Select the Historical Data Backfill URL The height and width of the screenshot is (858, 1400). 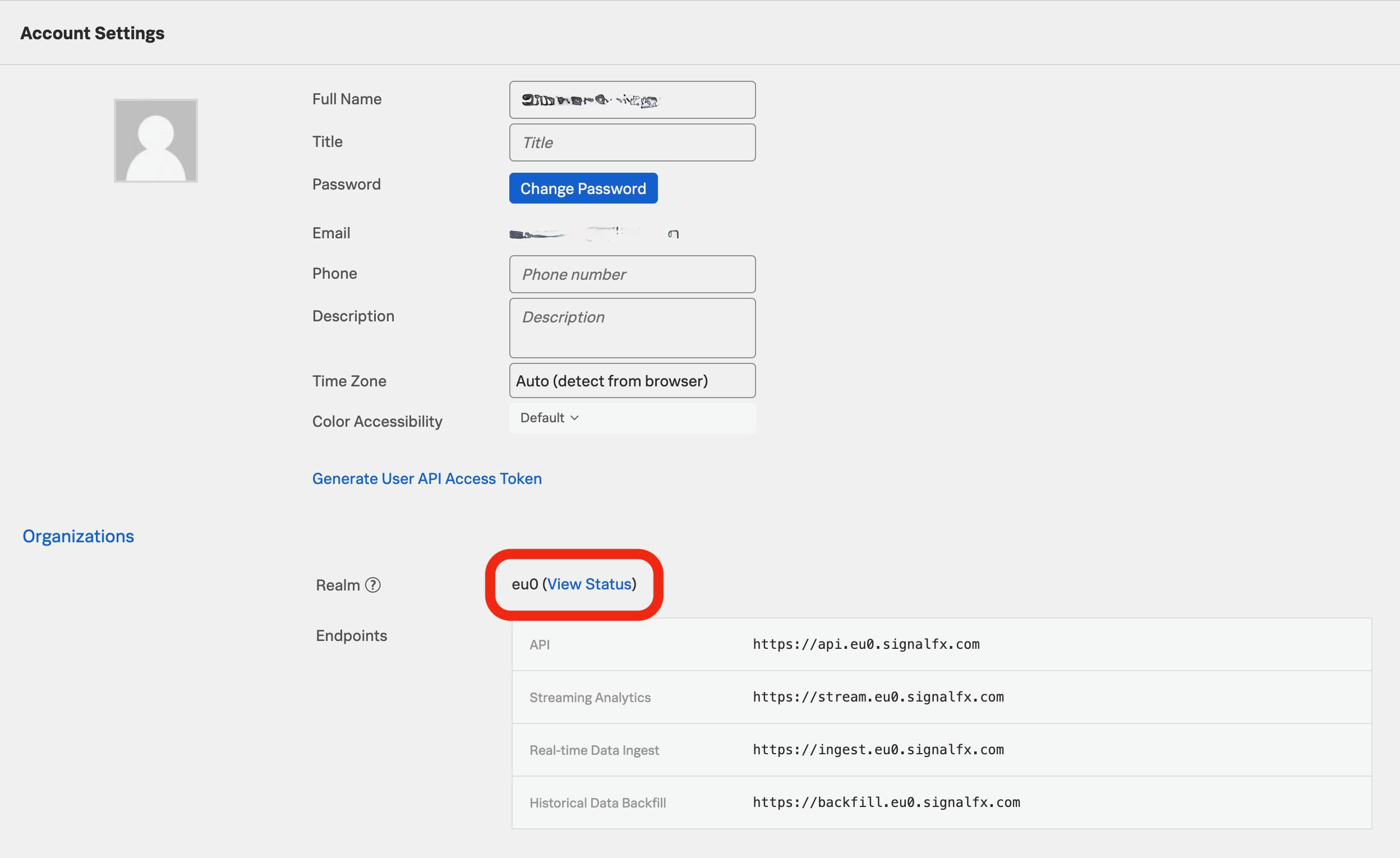pos(886,802)
